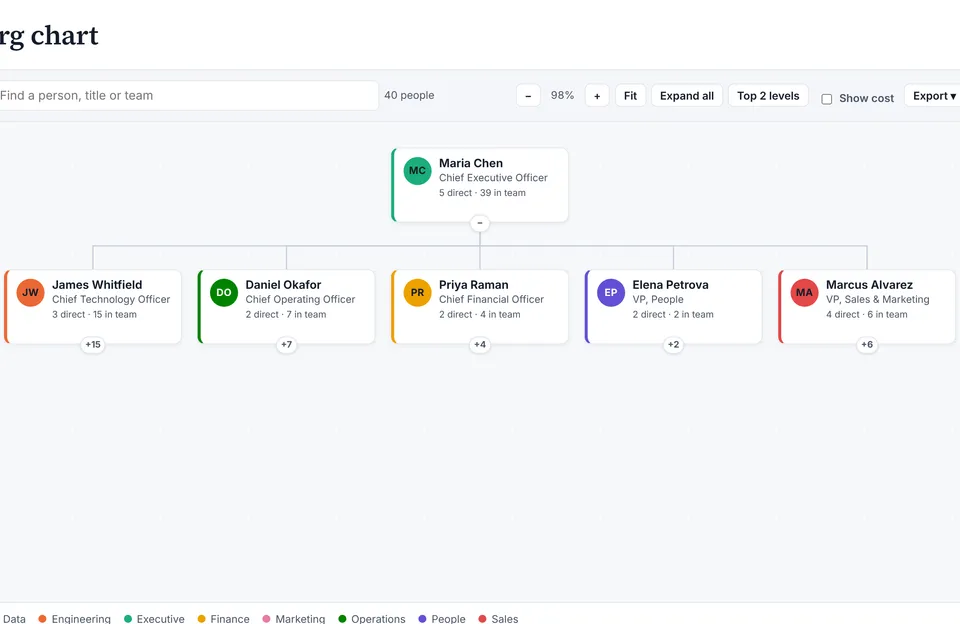Click '2 direct · 2 in team' text

pyautogui.click(x=673, y=315)
